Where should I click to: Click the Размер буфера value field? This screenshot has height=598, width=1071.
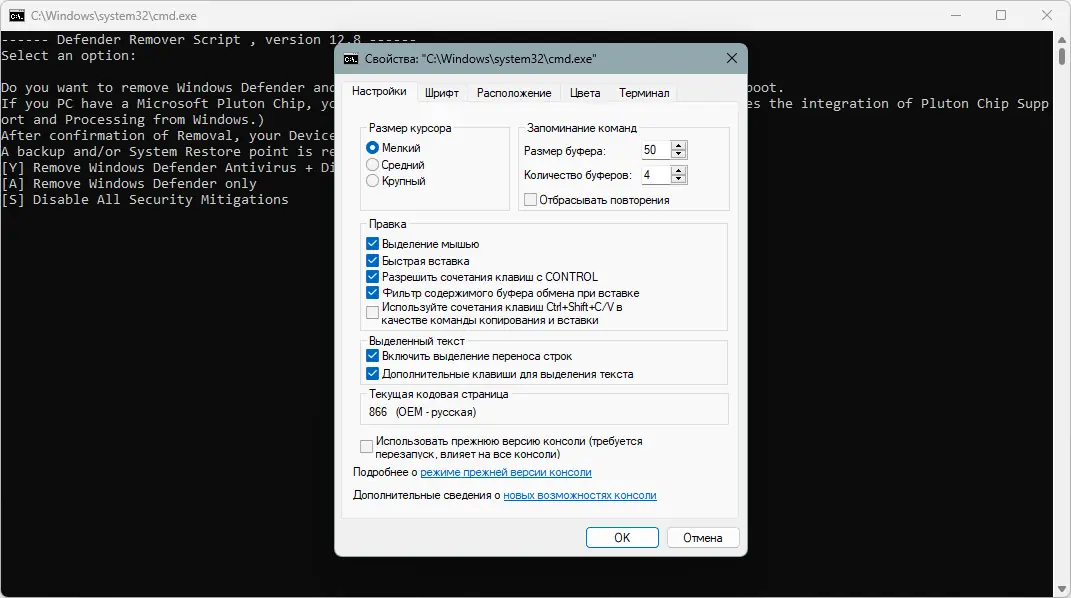pyautogui.click(x=656, y=150)
